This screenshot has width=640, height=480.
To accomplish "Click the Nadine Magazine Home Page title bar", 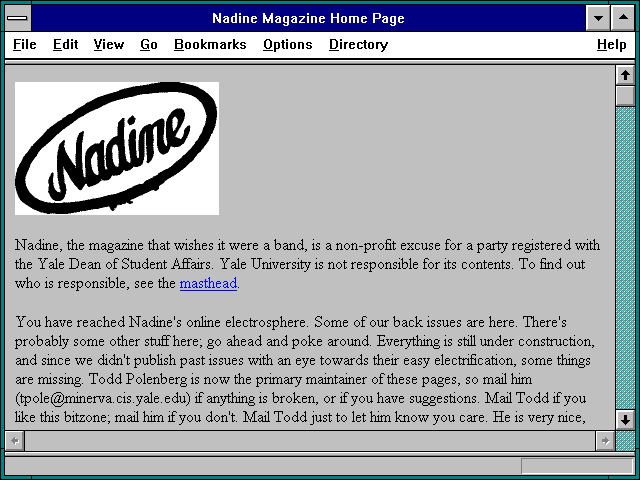I will [x=308, y=18].
